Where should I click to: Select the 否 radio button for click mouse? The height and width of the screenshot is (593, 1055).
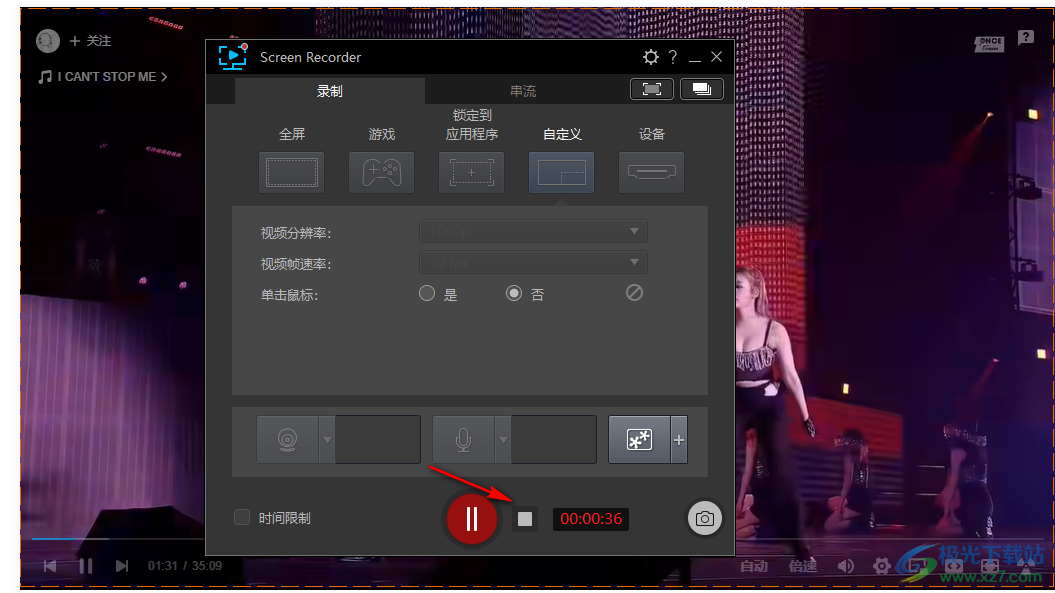(514, 293)
